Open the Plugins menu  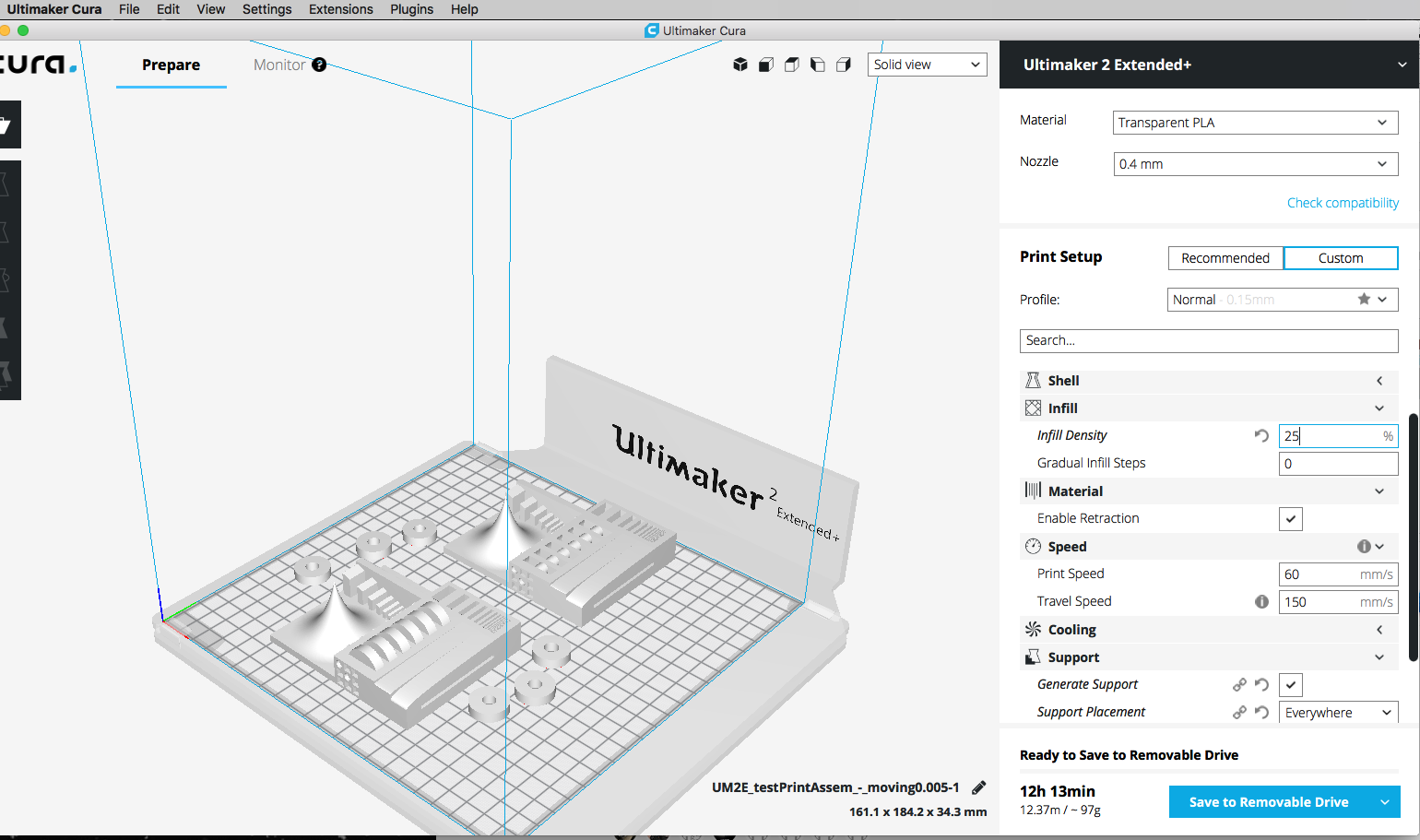(411, 9)
